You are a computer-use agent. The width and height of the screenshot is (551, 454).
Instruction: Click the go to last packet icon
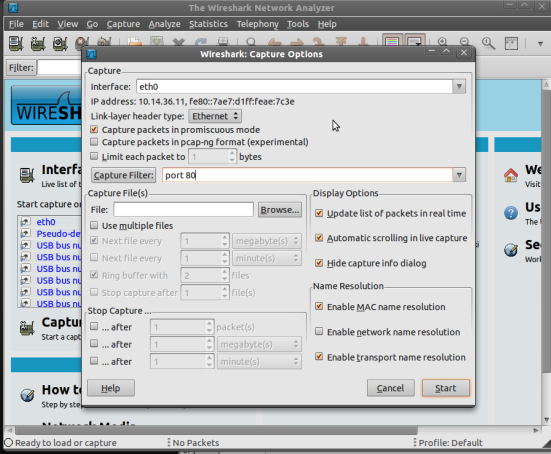(x=363, y=41)
